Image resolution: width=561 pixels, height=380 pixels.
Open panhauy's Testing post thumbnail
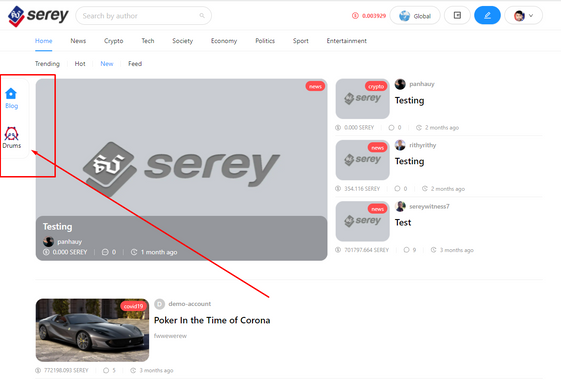click(x=362, y=99)
